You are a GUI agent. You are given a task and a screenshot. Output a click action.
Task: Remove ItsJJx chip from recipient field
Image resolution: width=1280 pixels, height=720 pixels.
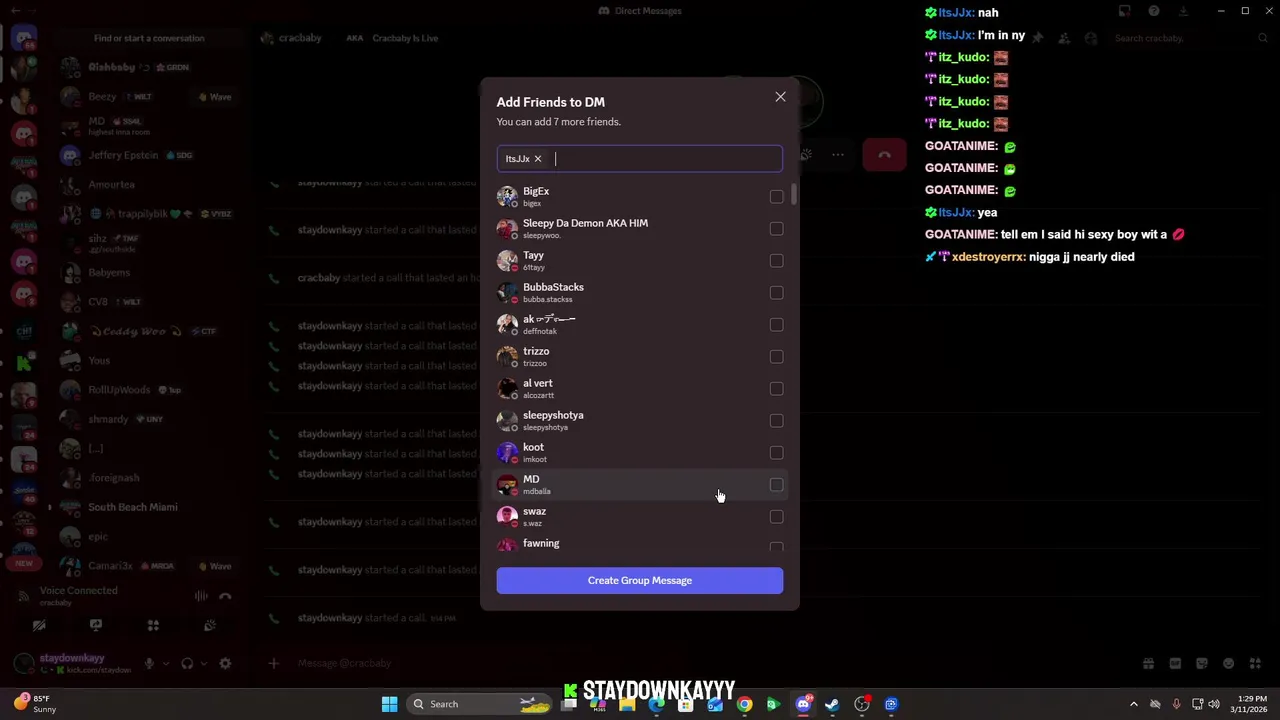[537, 159]
